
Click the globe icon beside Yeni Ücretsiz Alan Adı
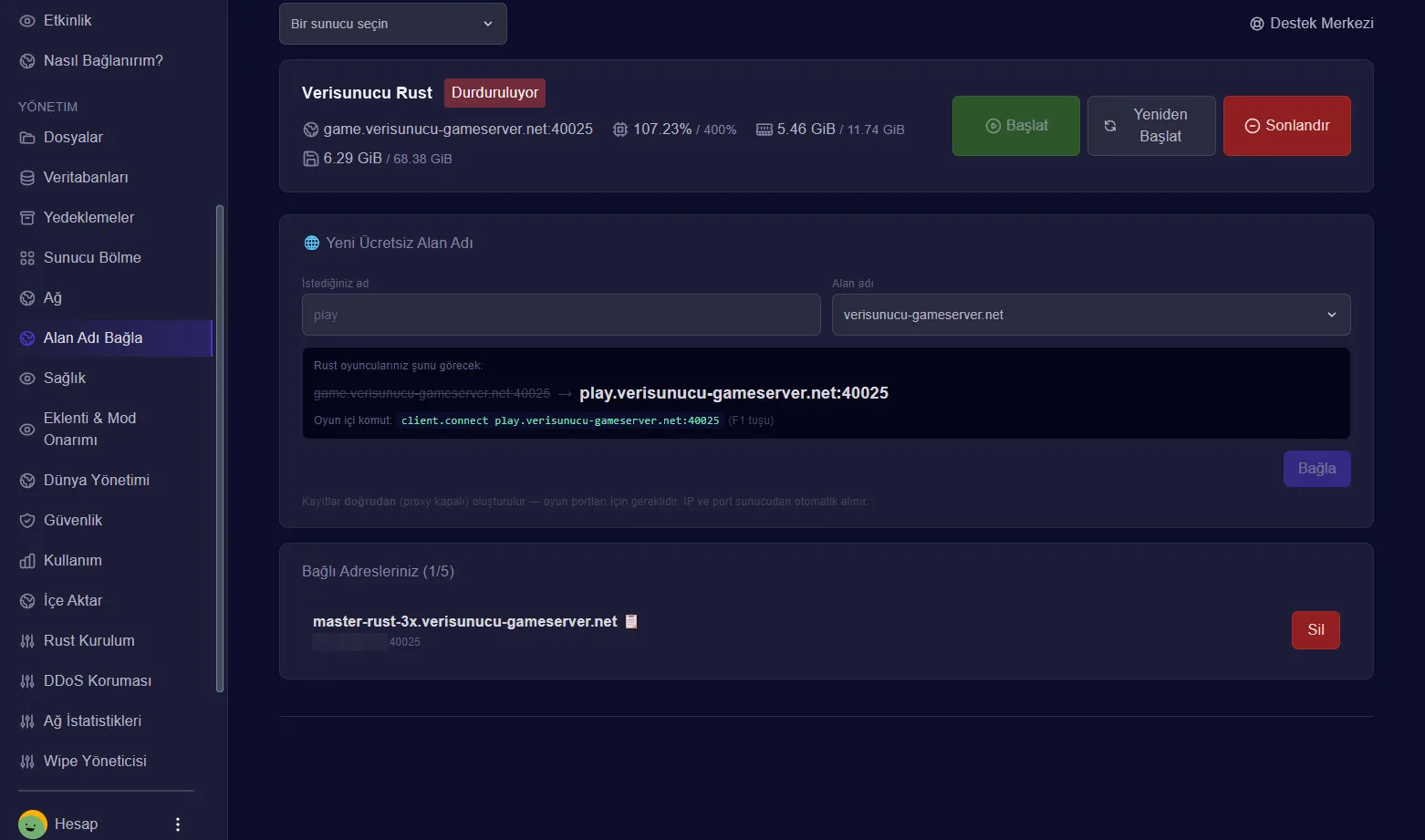(x=311, y=243)
